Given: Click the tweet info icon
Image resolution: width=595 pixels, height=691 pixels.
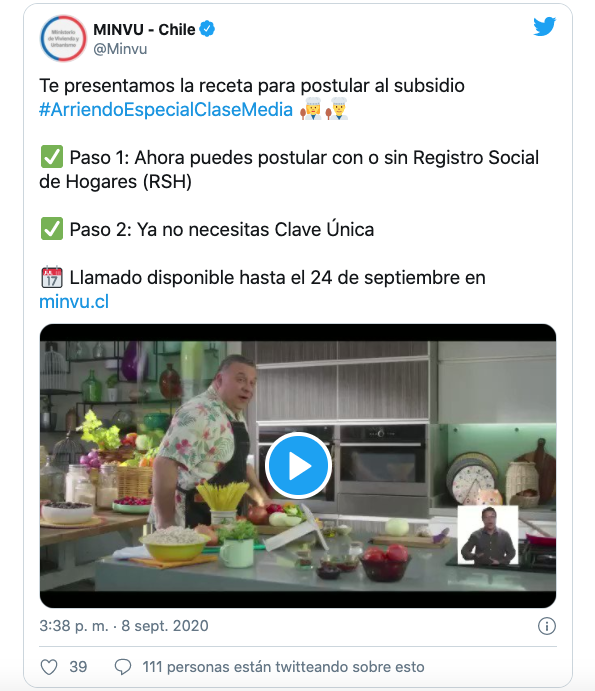Looking at the screenshot, I should (x=547, y=626).
